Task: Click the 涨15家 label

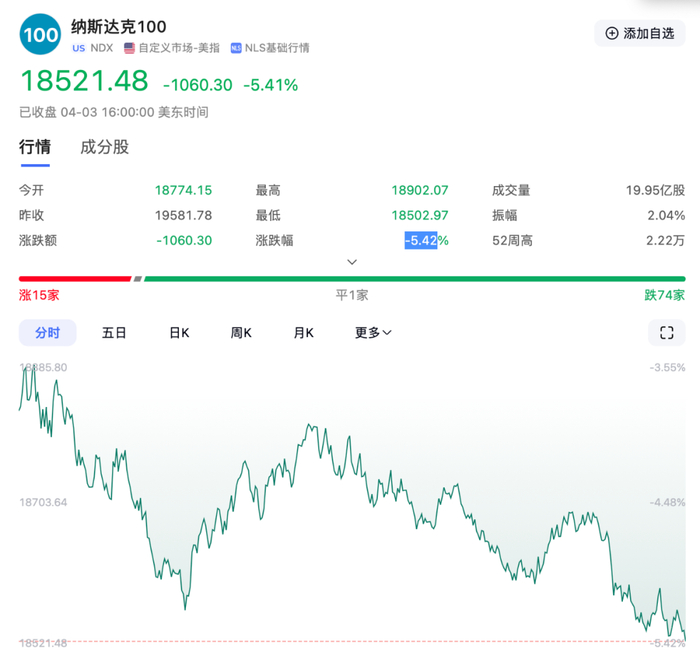Action: 39,295
